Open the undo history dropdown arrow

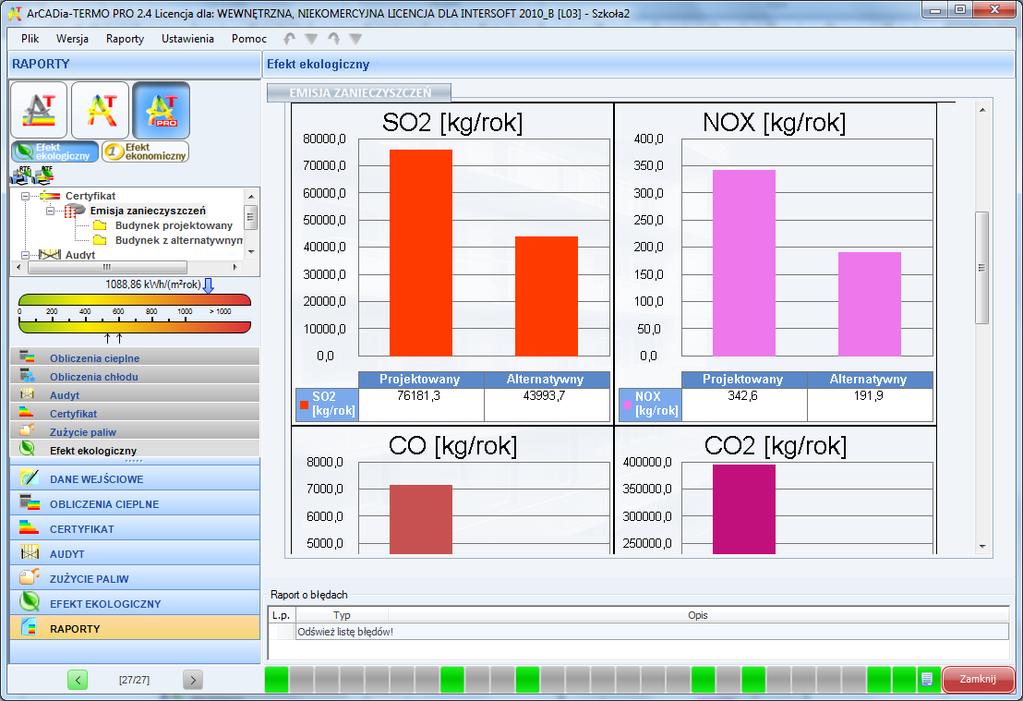click(312, 39)
